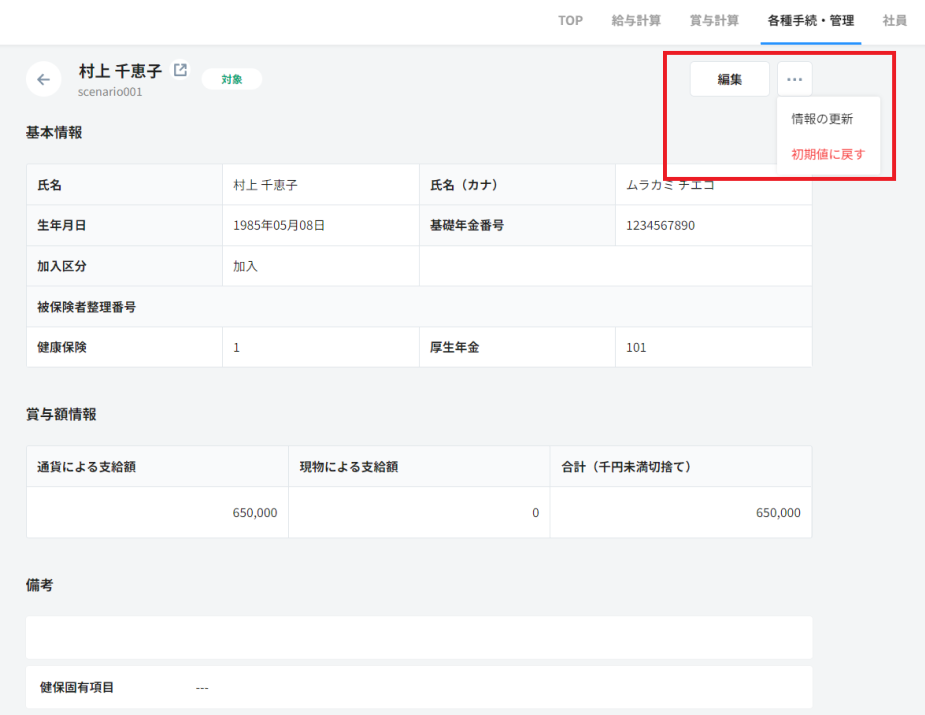Choose 初期値に戻す in the dropdown menu

pos(828,155)
